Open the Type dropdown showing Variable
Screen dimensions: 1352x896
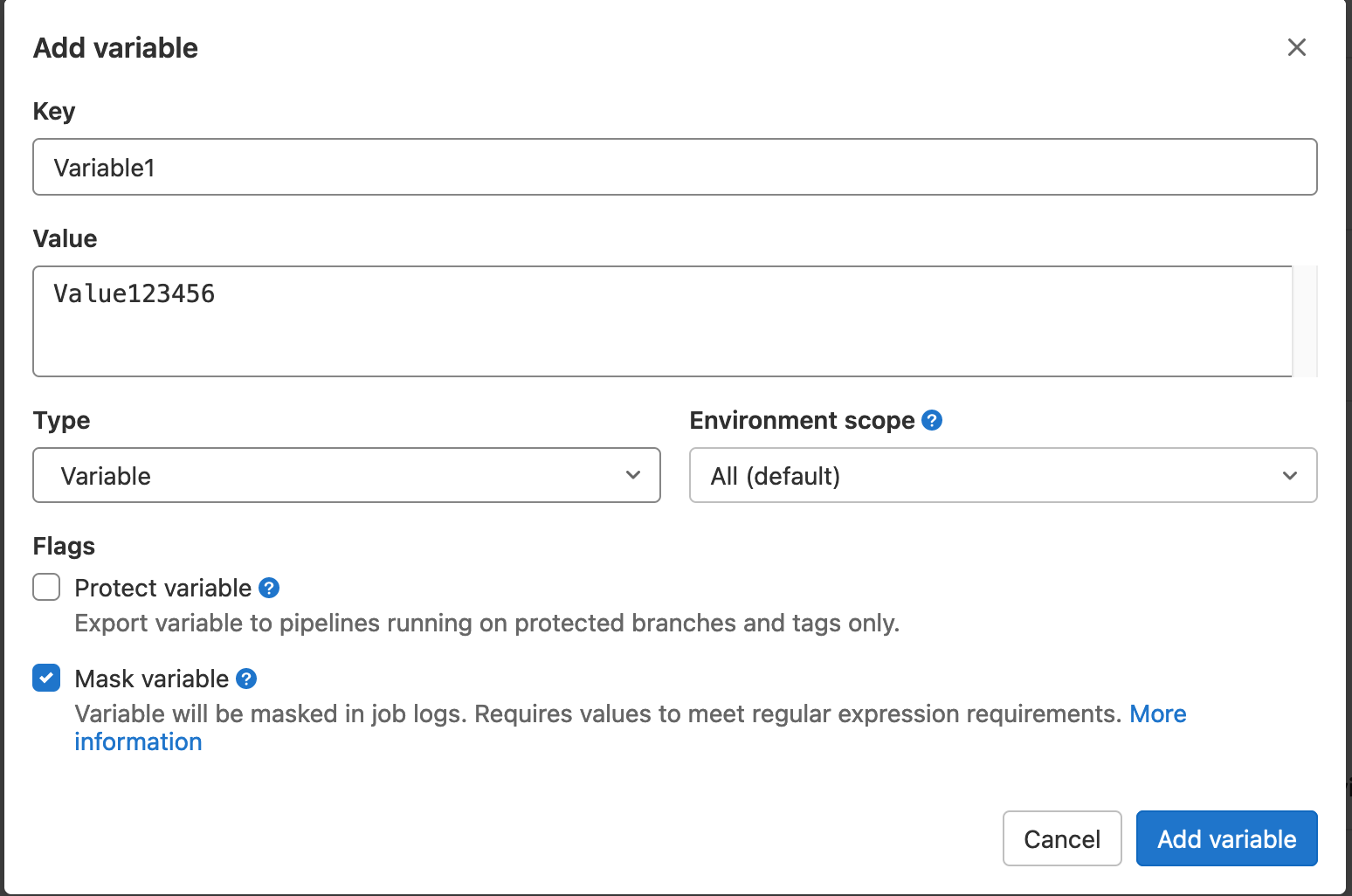347,475
